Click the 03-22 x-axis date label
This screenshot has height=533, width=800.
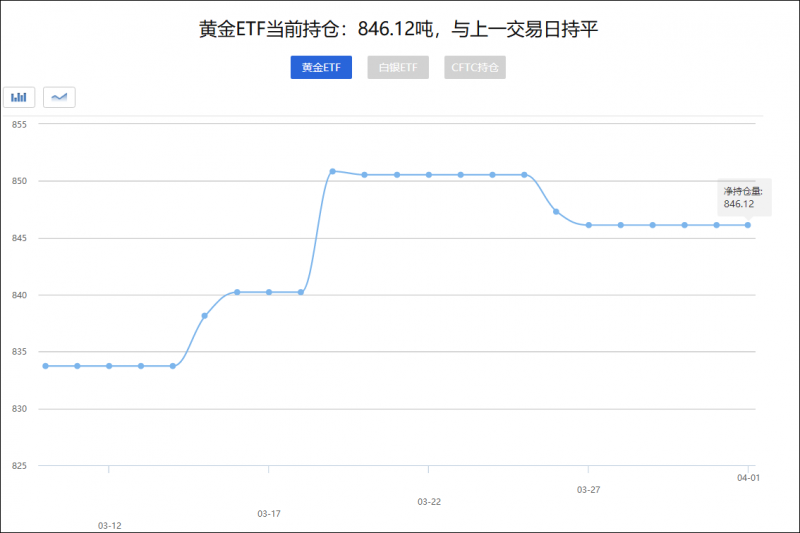pyautogui.click(x=429, y=501)
